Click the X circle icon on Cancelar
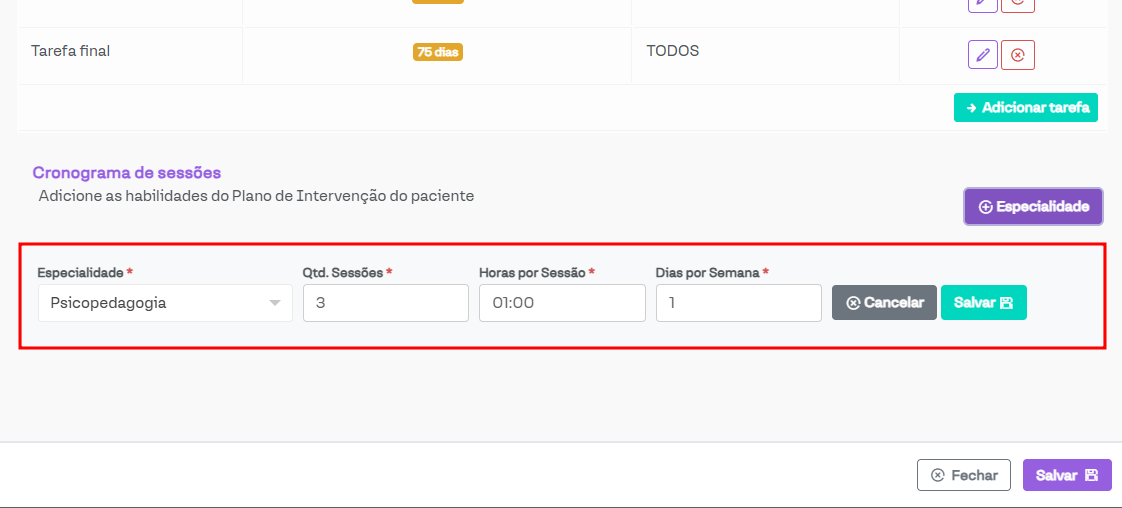 [x=853, y=303]
